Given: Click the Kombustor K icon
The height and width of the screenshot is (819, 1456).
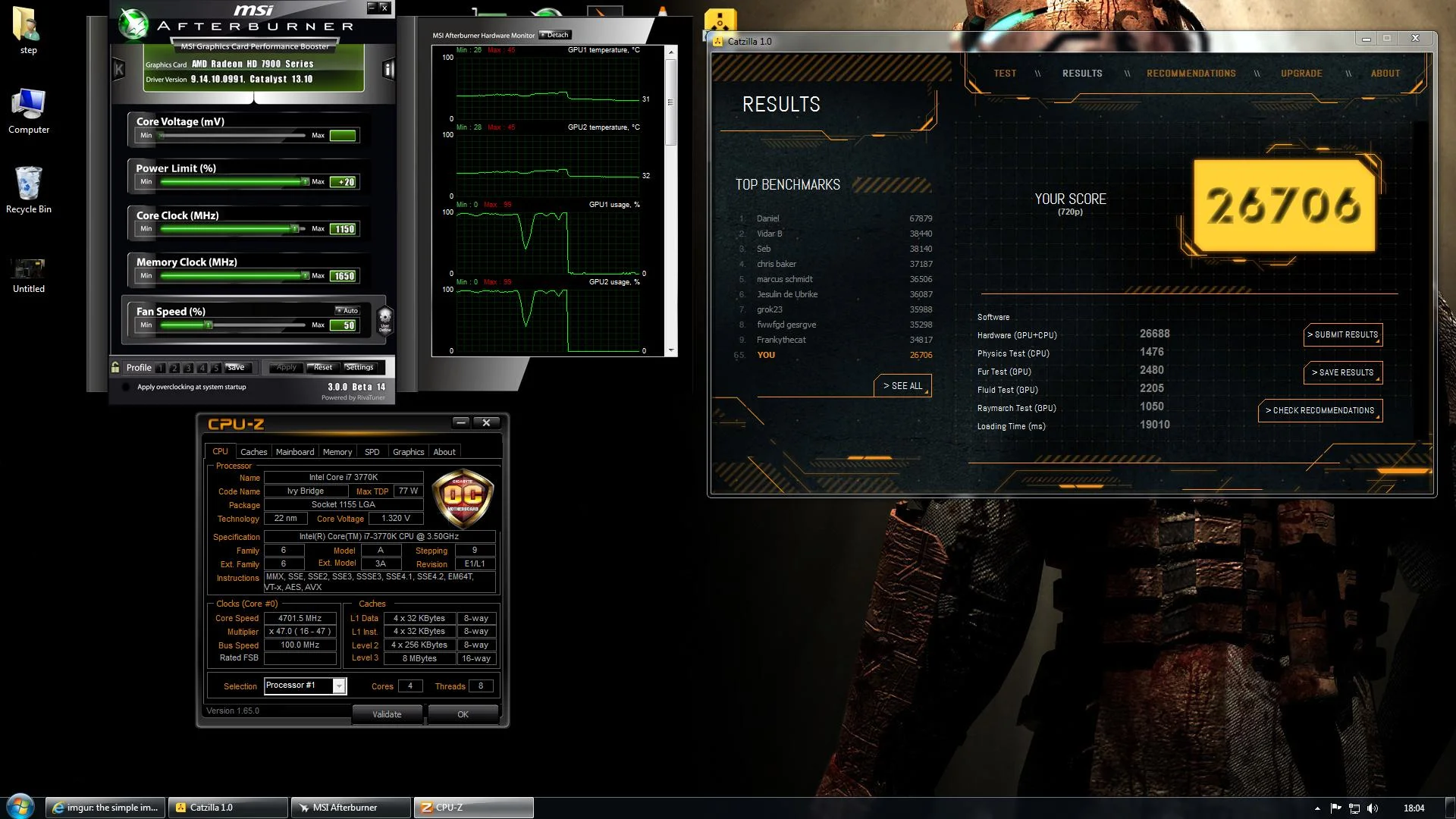Looking at the screenshot, I should click(119, 70).
